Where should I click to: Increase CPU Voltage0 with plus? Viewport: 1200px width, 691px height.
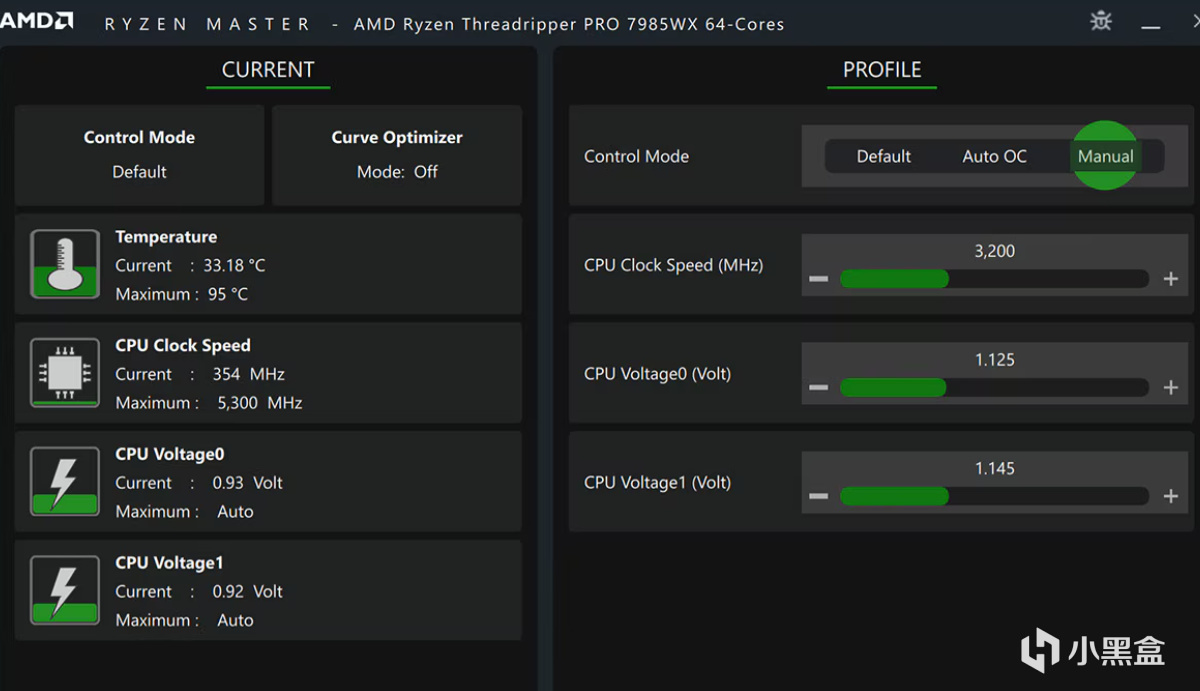(x=1171, y=388)
